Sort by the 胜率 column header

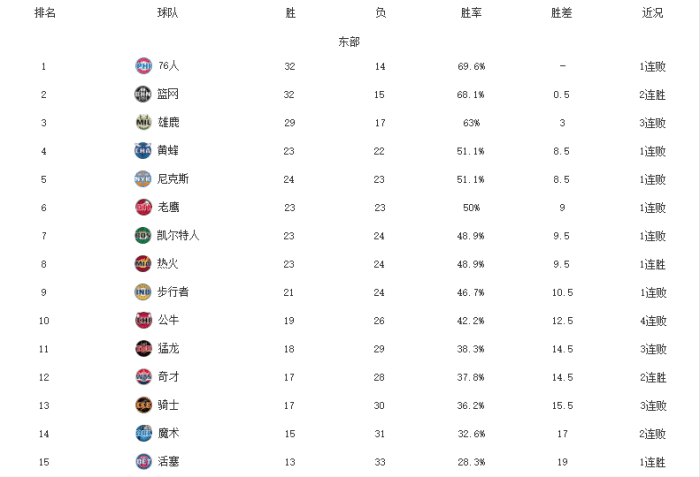471,14
